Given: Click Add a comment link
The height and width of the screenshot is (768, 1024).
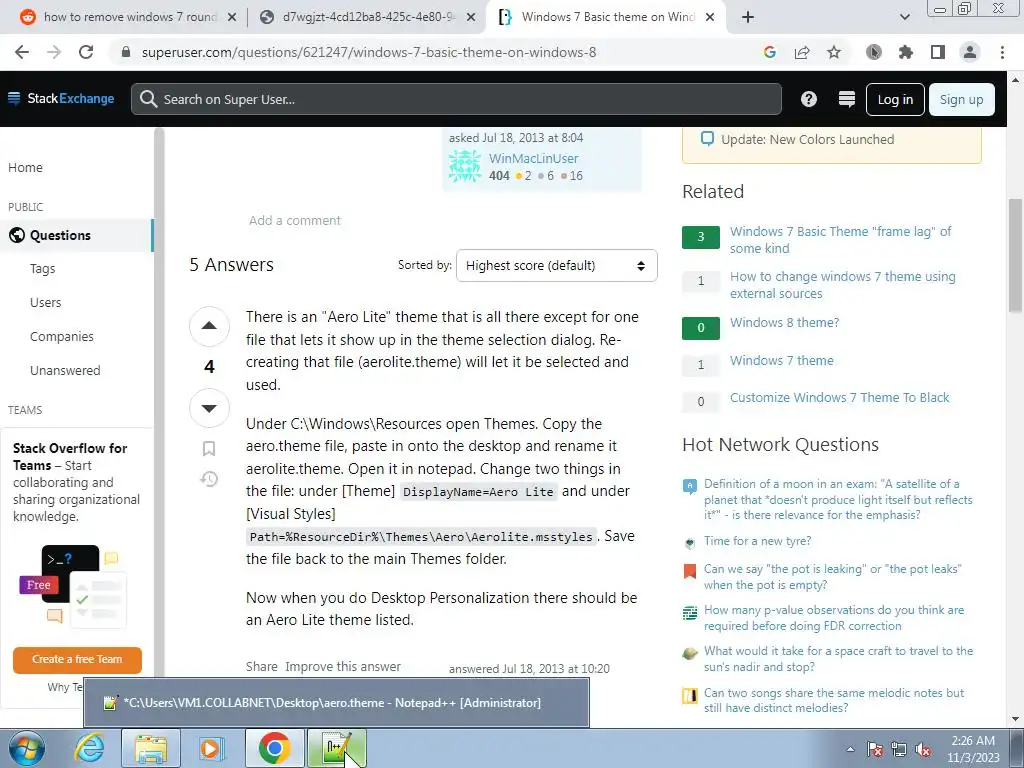Looking at the screenshot, I should [x=295, y=221].
